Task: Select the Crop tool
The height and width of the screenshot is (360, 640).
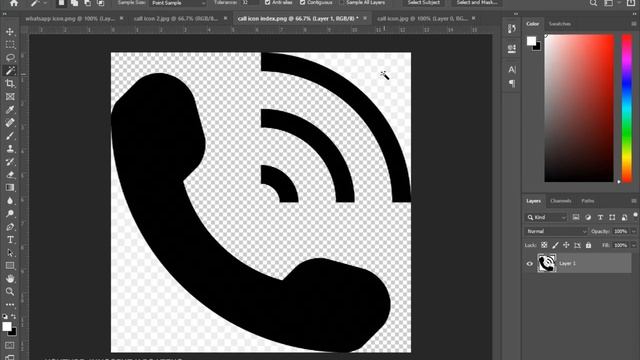Action: tap(10, 84)
